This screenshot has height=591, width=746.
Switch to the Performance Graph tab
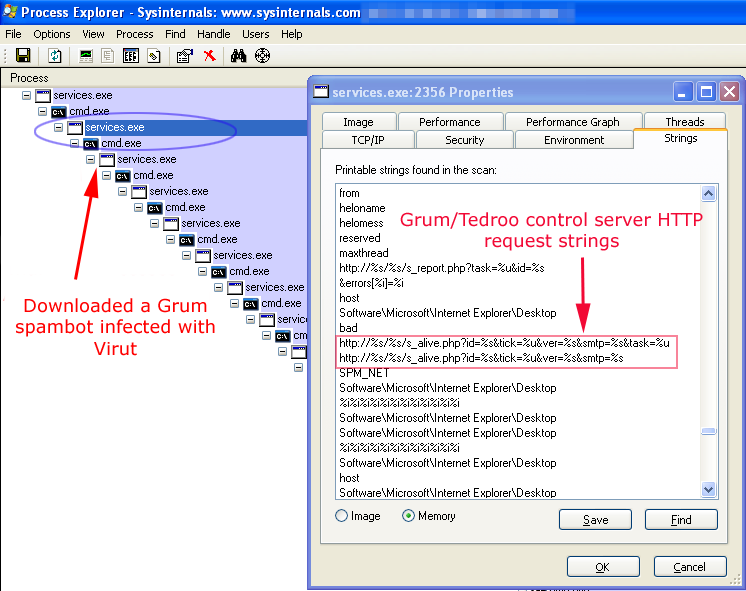[x=573, y=122]
